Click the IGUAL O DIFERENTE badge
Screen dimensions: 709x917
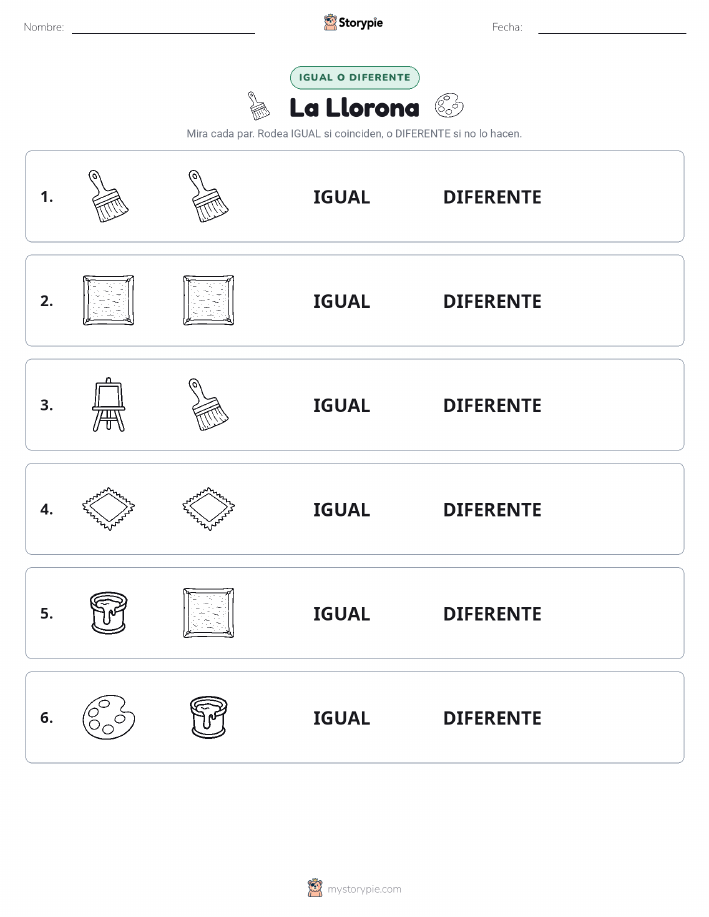(x=354, y=77)
